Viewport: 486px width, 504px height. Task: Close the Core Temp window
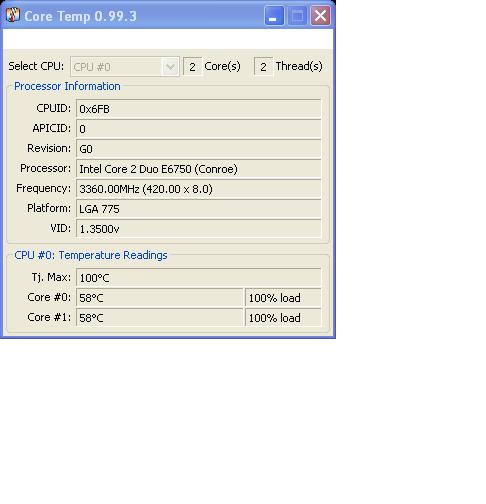tap(320, 16)
